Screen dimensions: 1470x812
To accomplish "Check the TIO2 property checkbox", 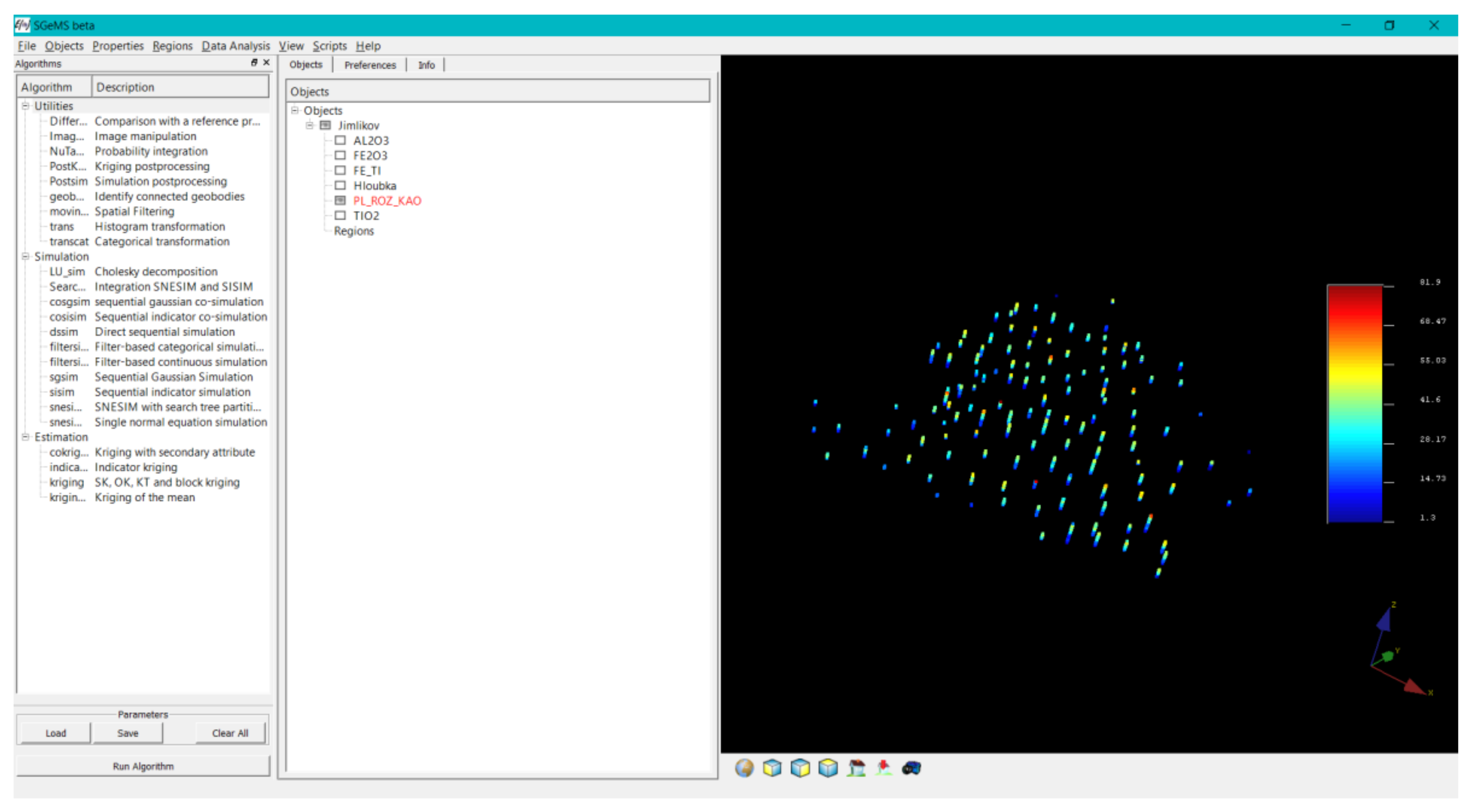I will point(340,216).
